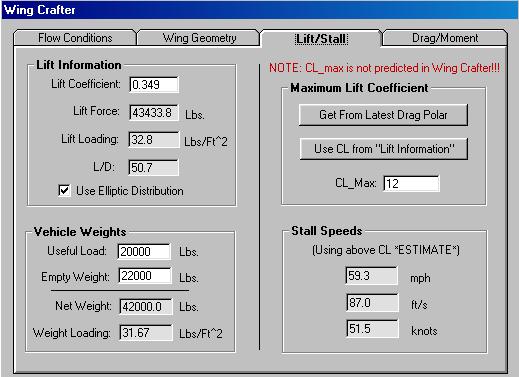The image size is (519, 377).
Task: Click Get From Latest Drag Polar button
Action: pyautogui.click(x=383, y=115)
